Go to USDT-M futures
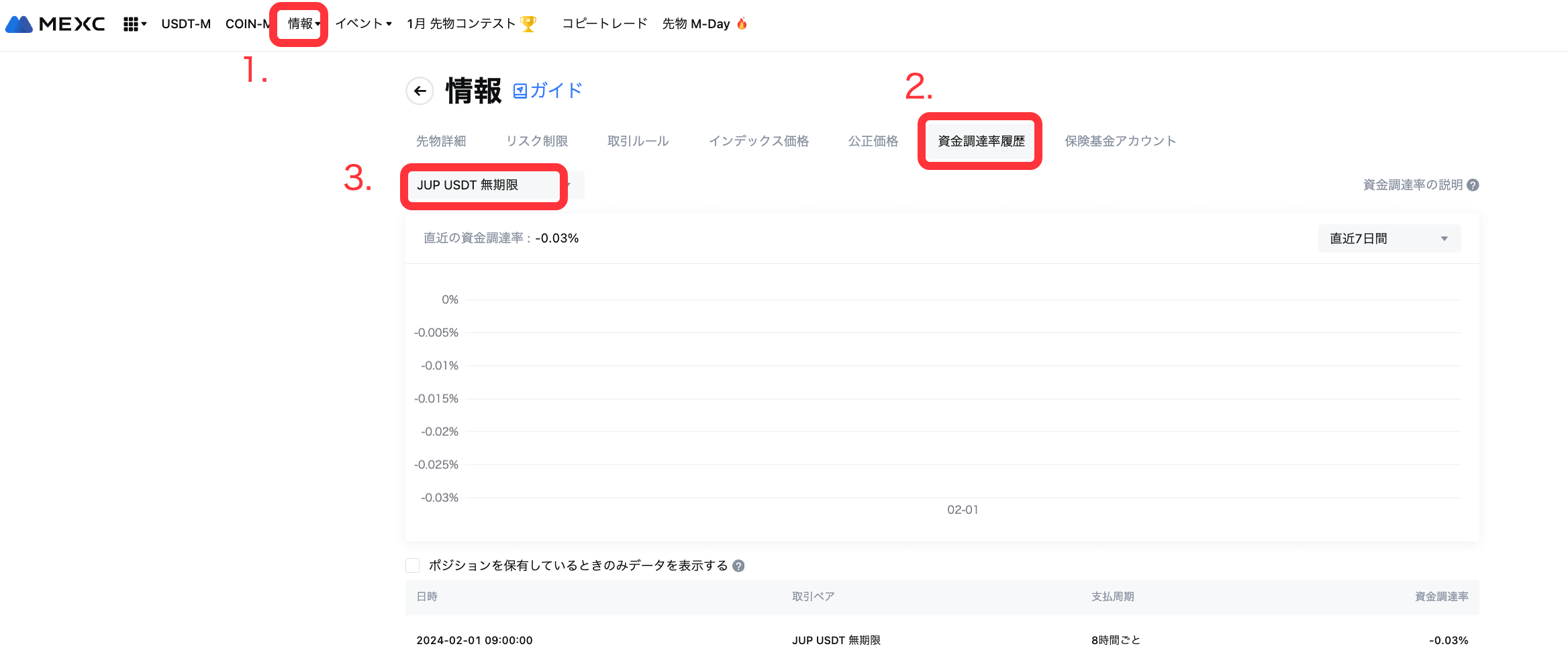The width and height of the screenshot is (1568, 669). (186, 24)
